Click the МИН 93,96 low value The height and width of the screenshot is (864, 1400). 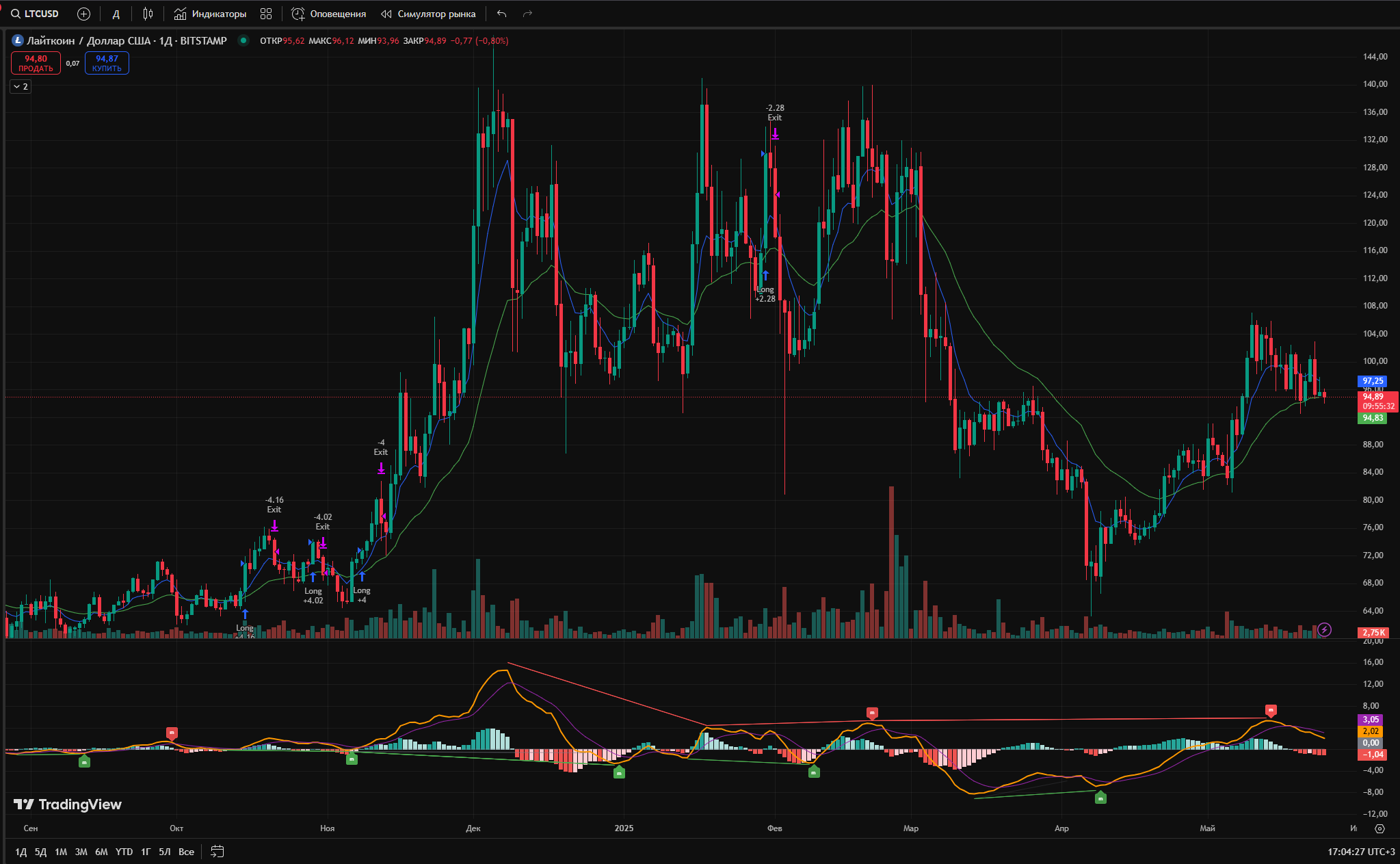click(378, 41)
